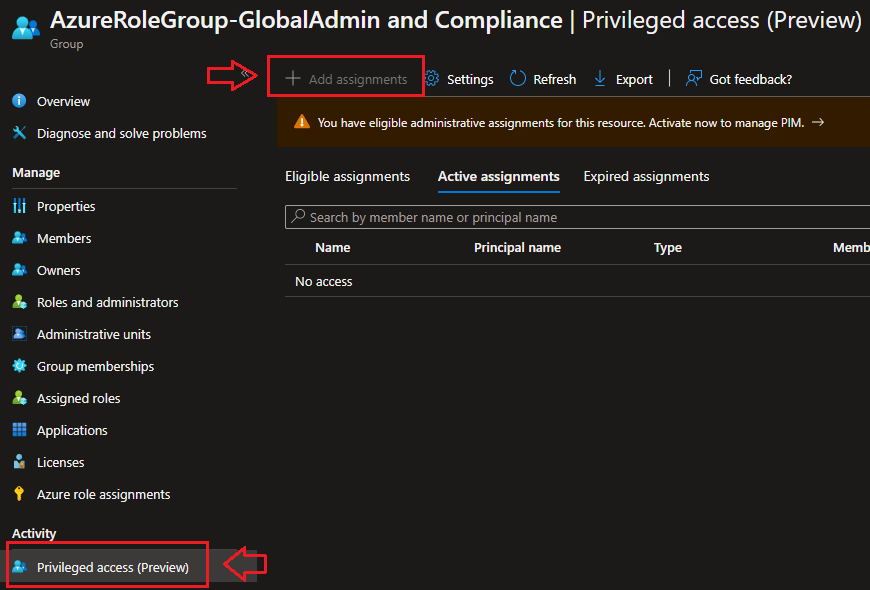
Task: Open Group memberships
Action: tap(95, 366)
